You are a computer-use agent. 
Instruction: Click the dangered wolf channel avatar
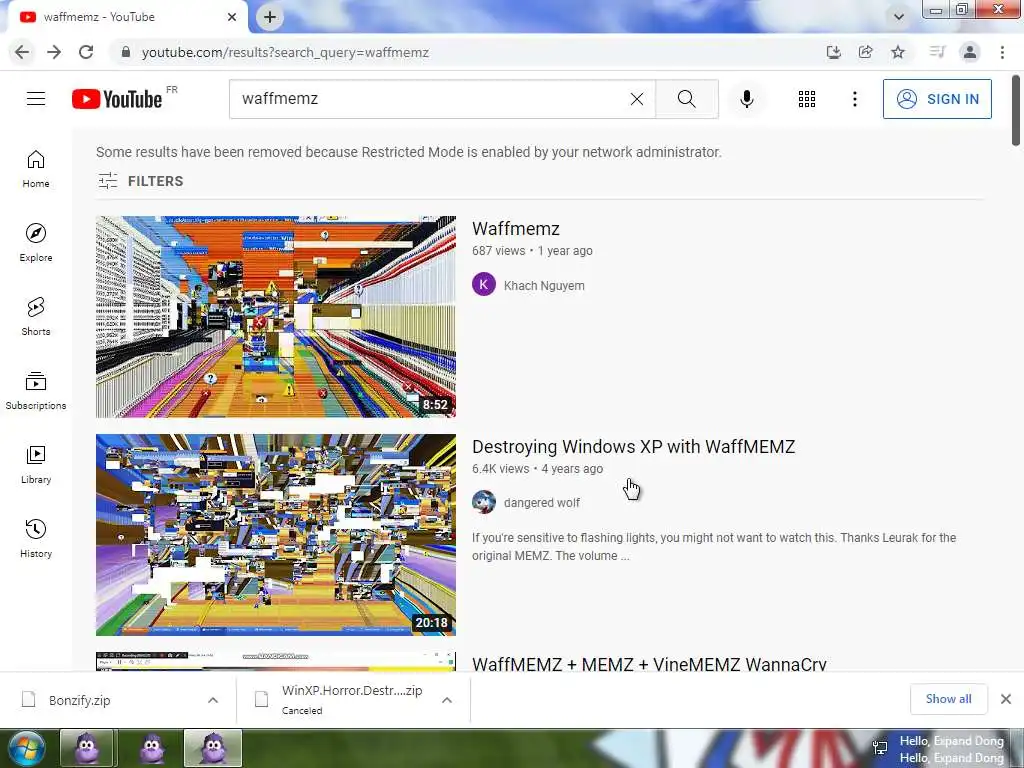(x=484, y=502)
